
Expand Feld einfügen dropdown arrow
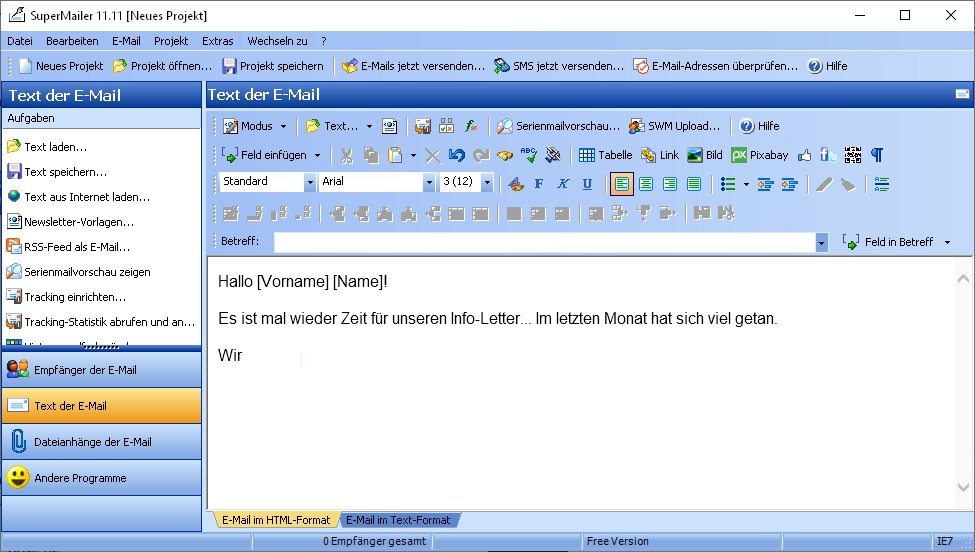pos(317,155)
